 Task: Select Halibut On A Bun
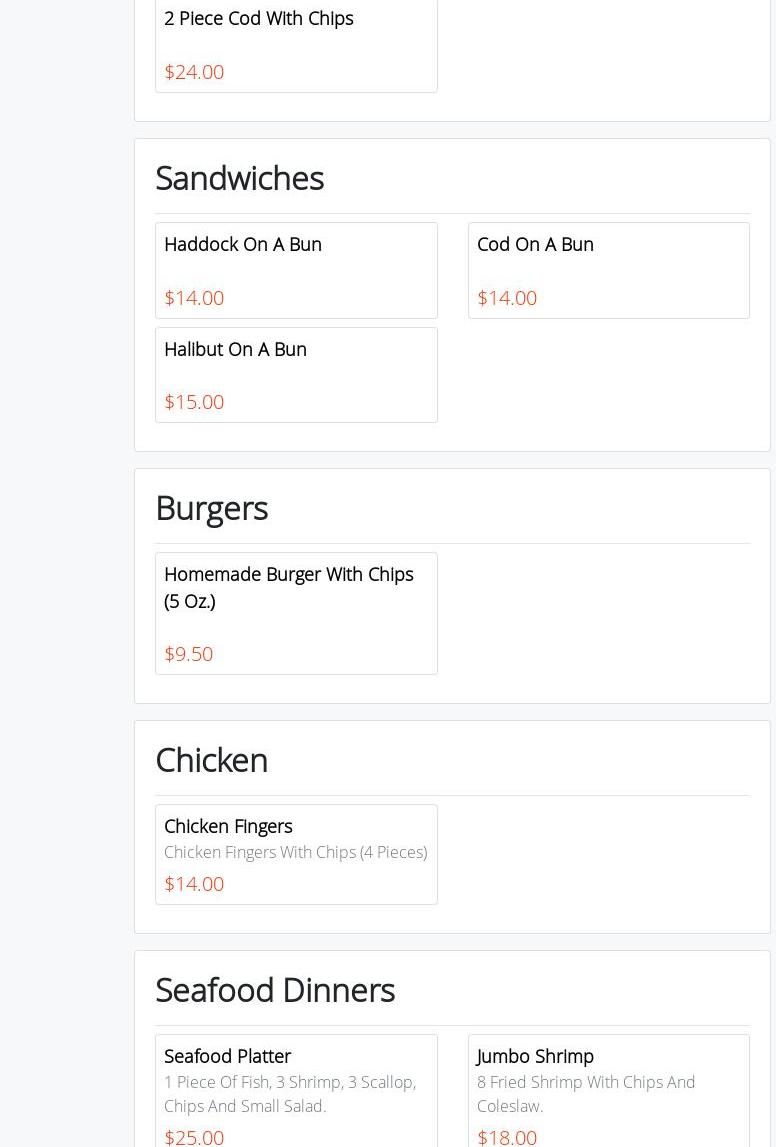click(x=235, y=349)
